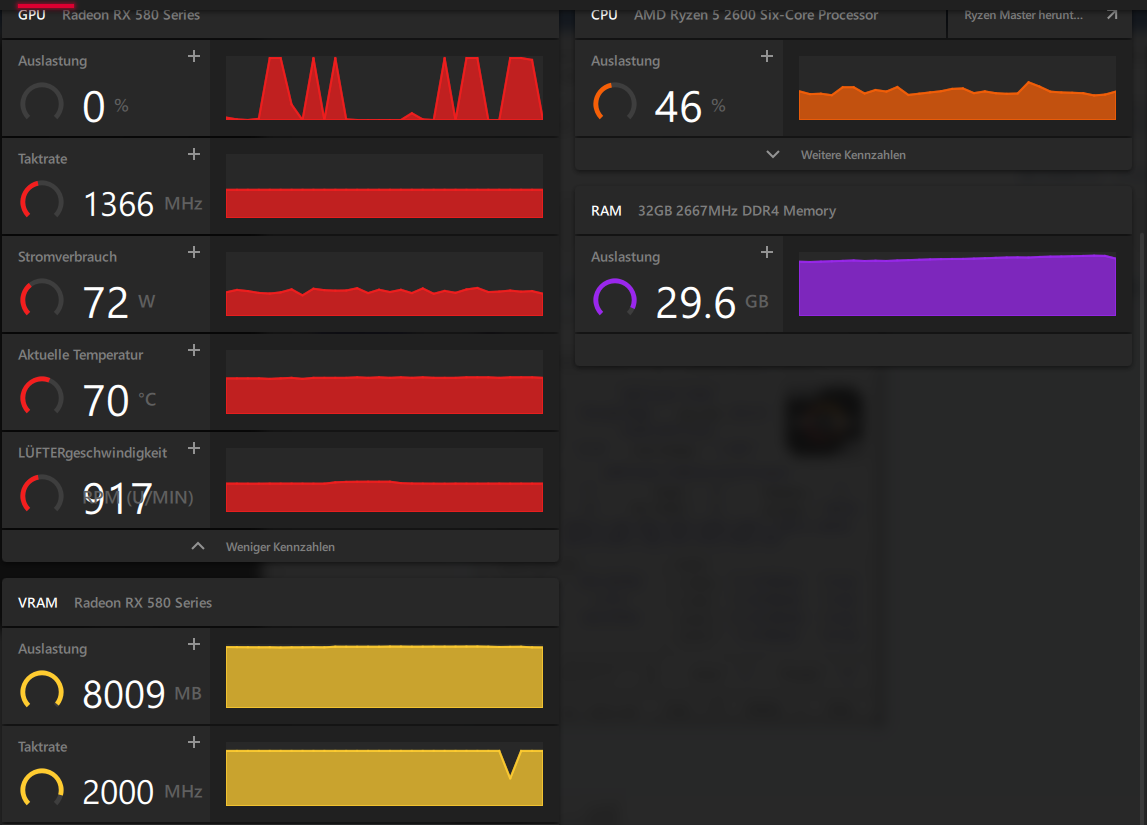Click the RAM 32GB 2667MHz DDR4 header

tap(853, 211)
